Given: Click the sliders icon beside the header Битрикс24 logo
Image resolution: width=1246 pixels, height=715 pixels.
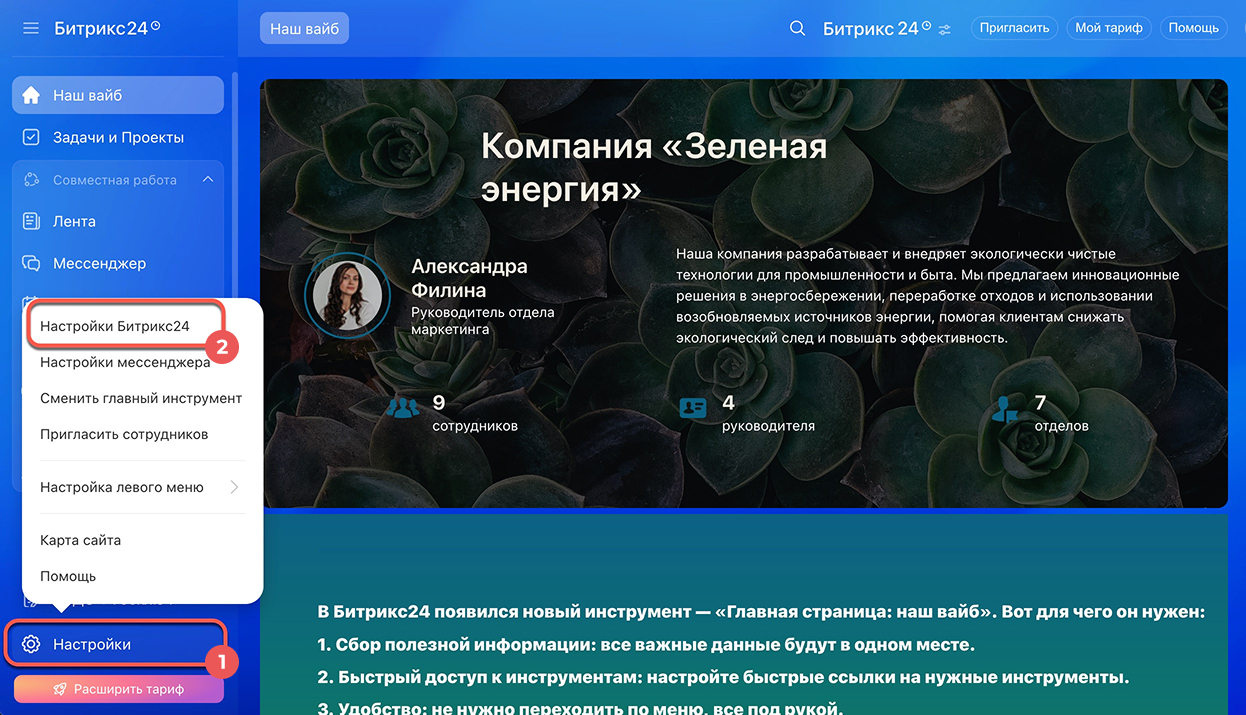Looking at the screenshot, I should (945, 29).
